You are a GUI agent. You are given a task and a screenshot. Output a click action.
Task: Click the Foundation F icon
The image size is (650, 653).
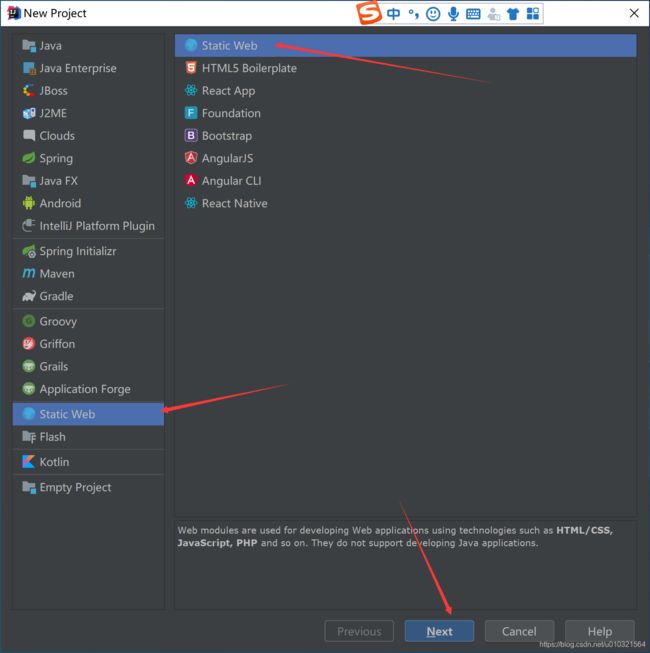coord(191,113)
